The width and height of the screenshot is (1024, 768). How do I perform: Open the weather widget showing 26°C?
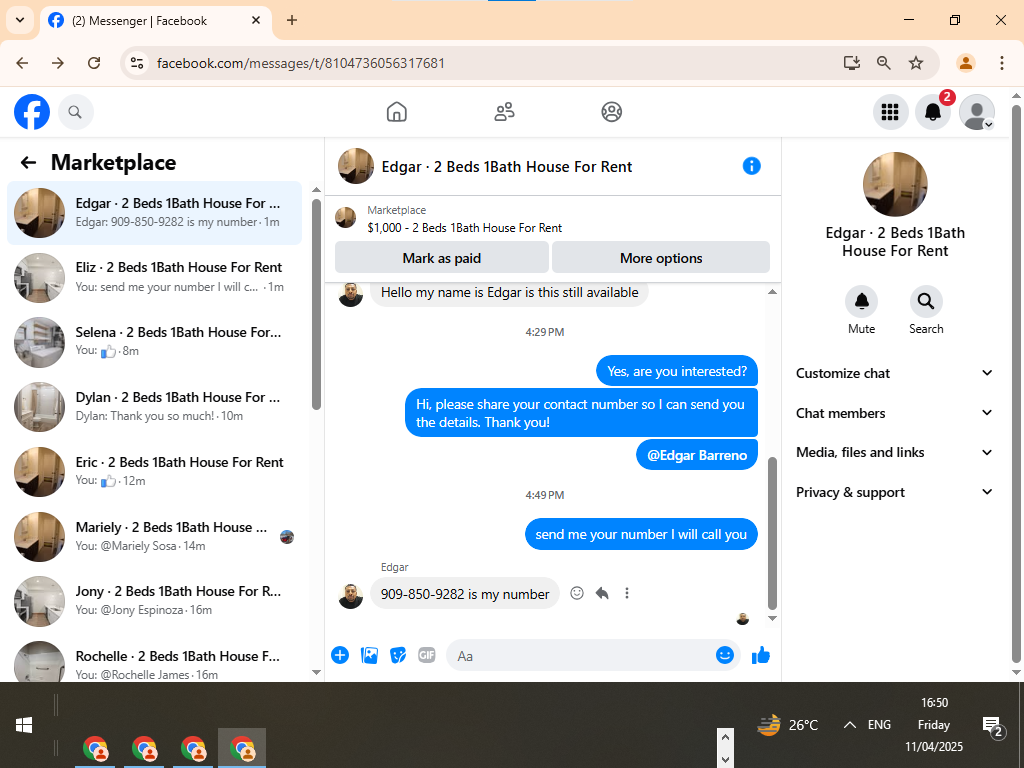pos(788,725)
